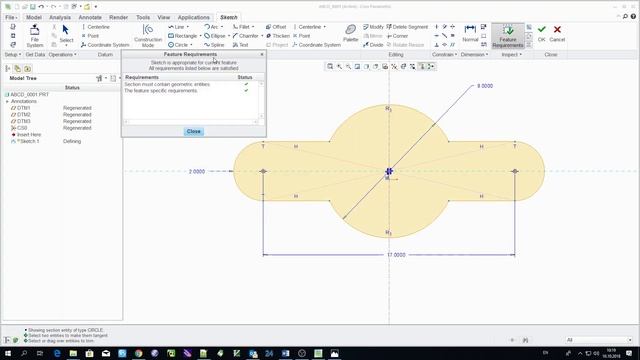This screenshot has width=640, height=360.
Task: Click the 2.0000 dimension value
Action: click(197, 172)
